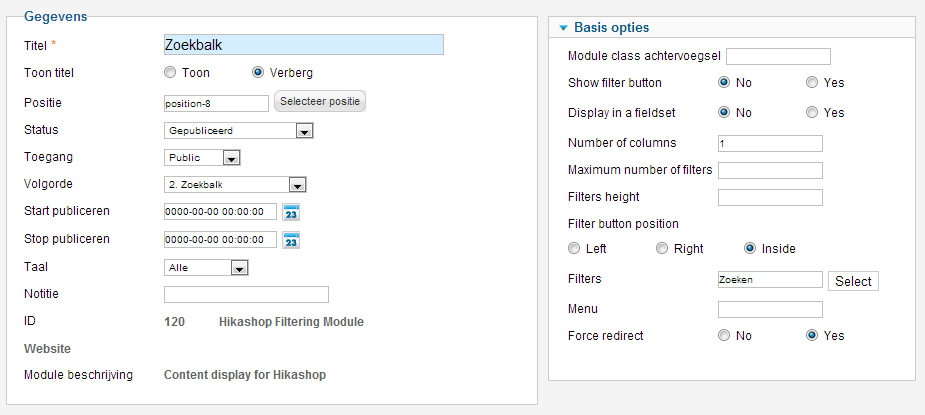Click the Module class achtervoegsel field

778,56
